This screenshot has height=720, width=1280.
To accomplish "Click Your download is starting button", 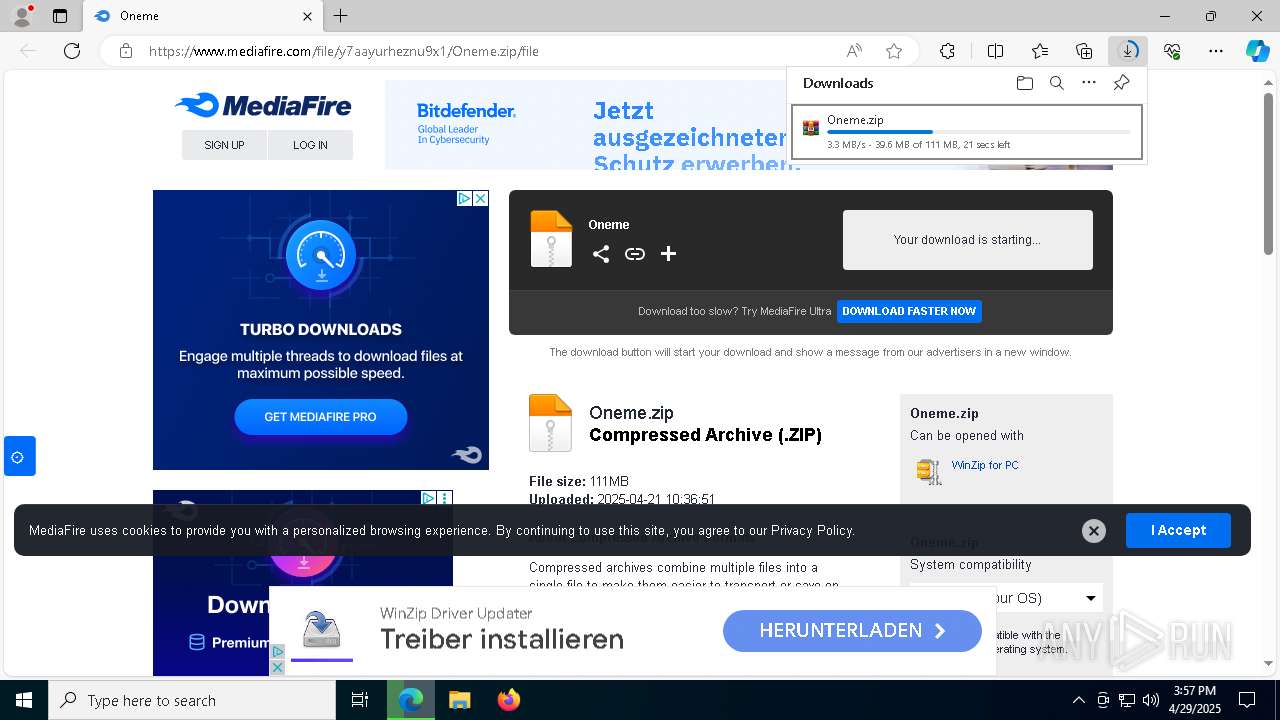I will click(967, 240).
